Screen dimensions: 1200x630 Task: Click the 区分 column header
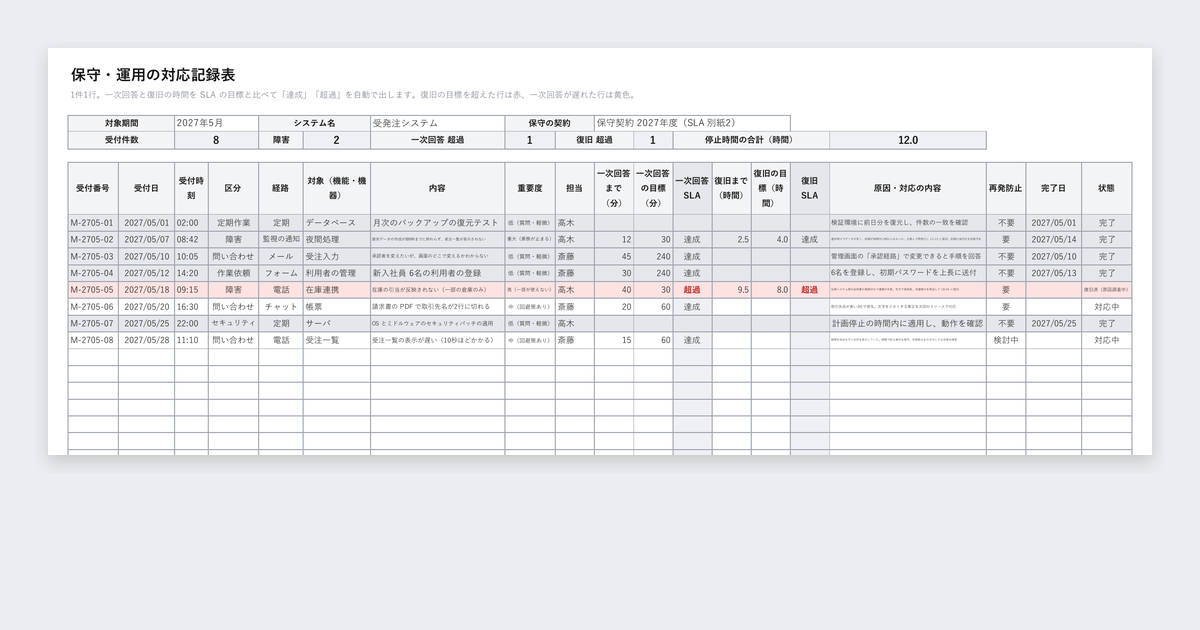point(234,188)
